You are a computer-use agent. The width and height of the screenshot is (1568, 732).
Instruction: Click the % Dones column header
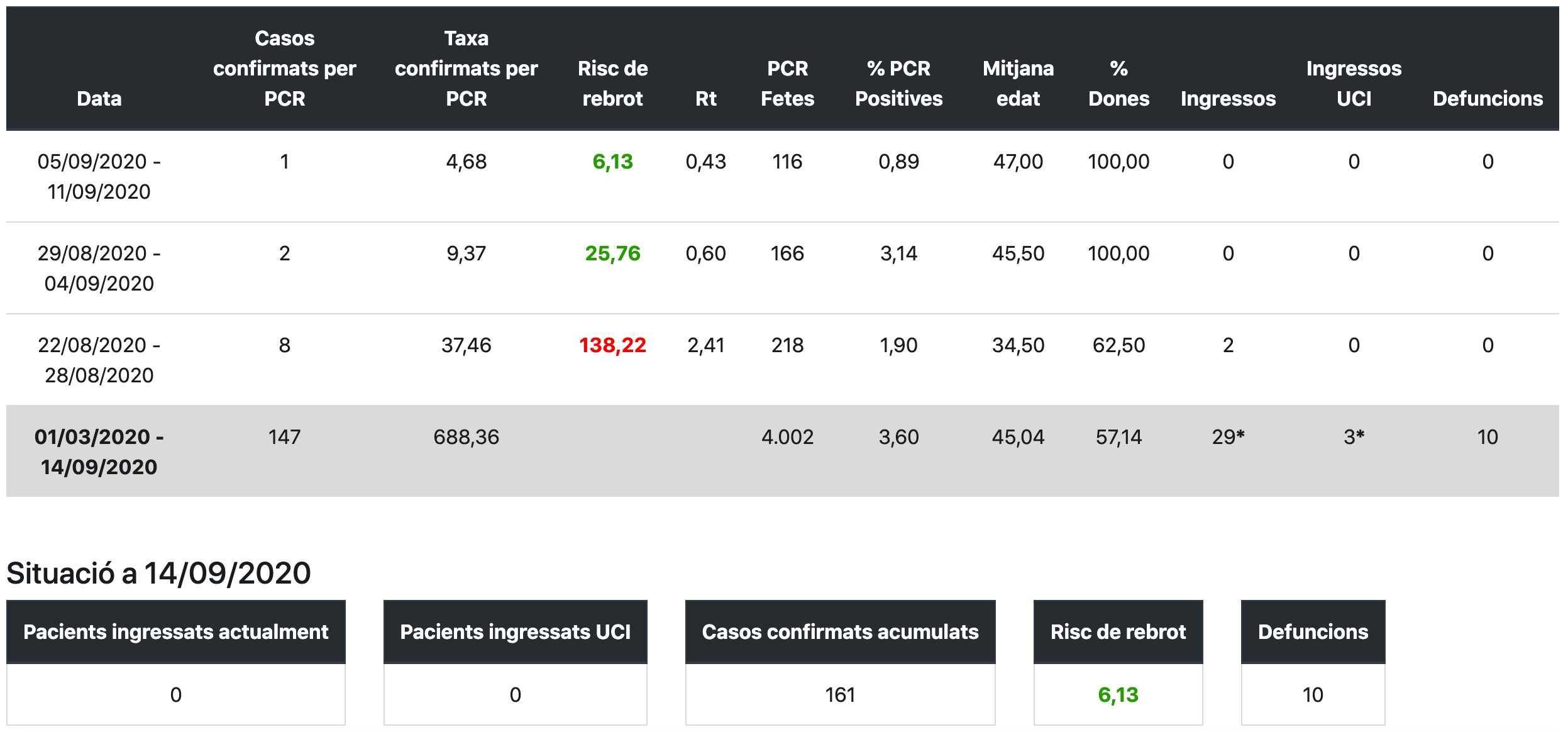coord(1118,84)
